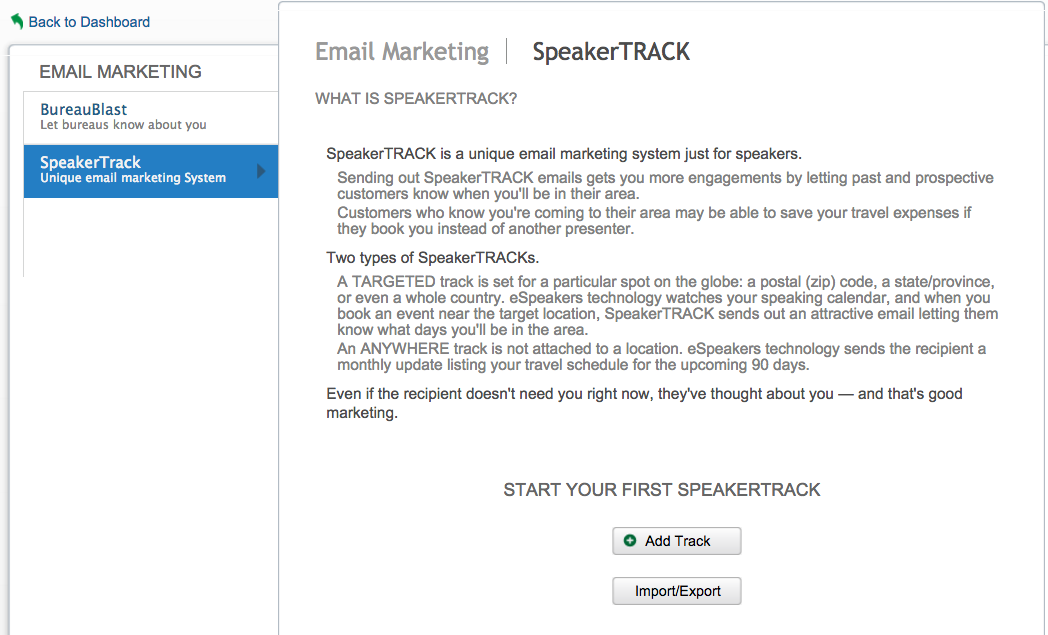Screen dimensions: 1048x635
Task: Click the sentence about saving travel expenses
Action: pos(654,221)
